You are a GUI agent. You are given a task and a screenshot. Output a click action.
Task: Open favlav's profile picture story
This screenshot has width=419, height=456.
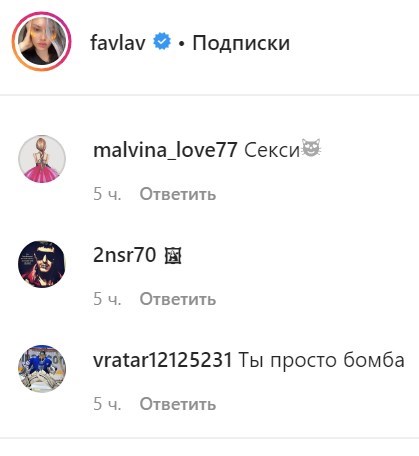41,41
